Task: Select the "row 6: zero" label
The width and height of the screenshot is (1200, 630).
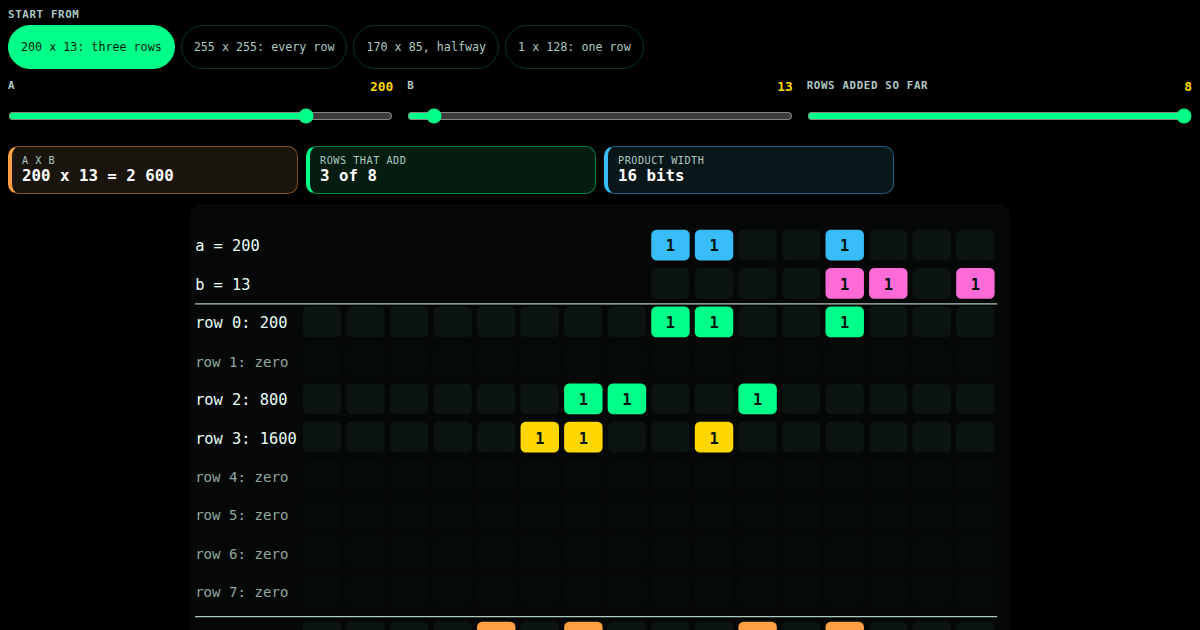Action: [242, 554]
